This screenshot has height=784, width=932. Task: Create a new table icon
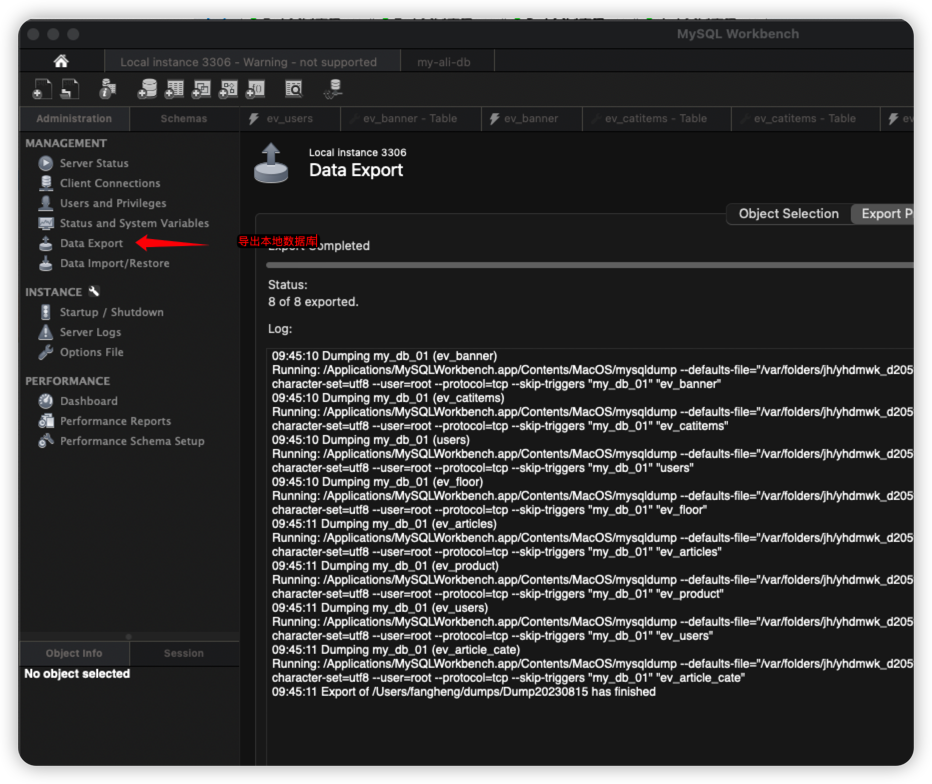(x=174, y=89)
